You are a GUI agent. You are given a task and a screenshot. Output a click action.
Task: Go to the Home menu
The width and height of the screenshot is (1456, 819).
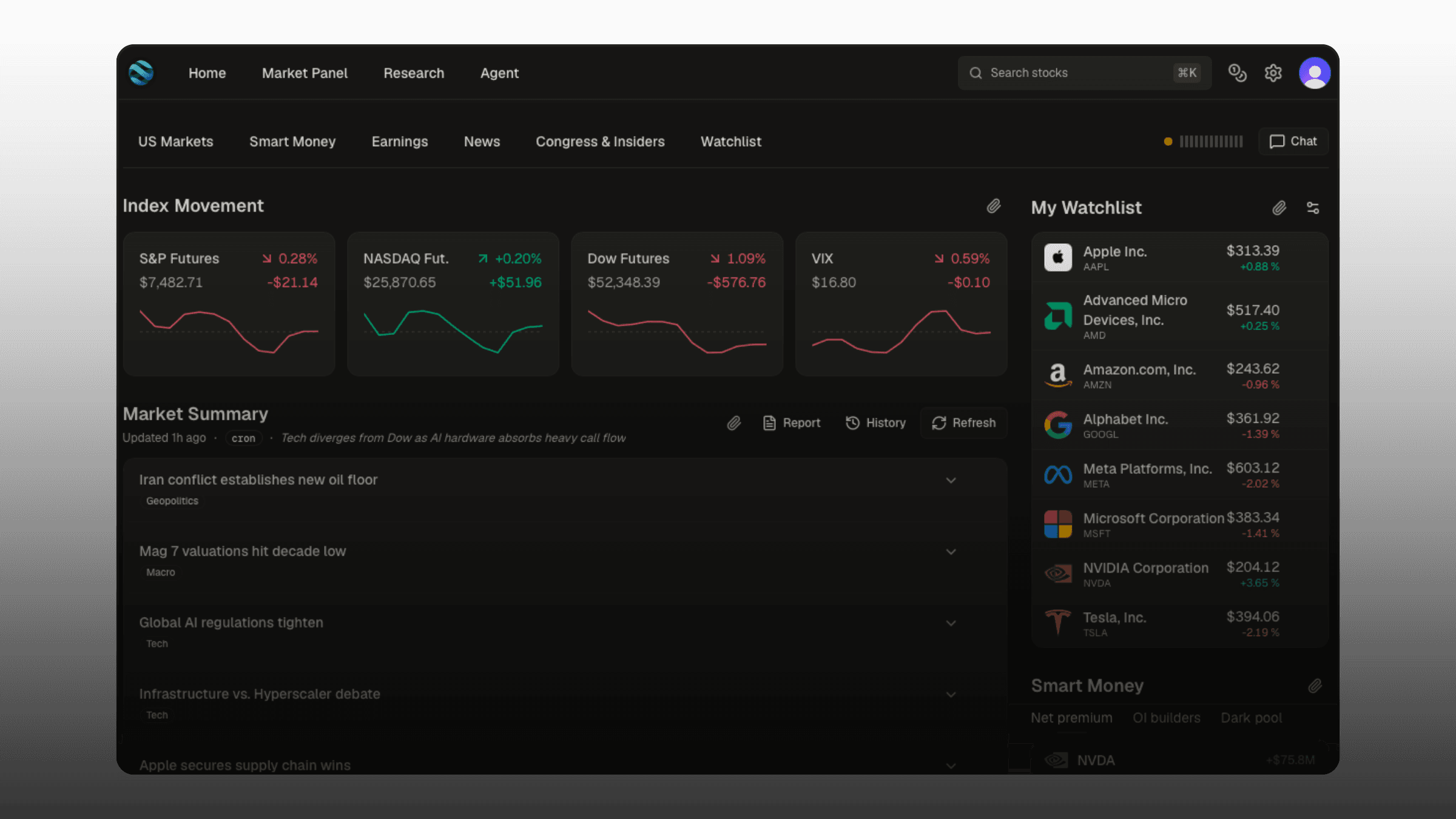point(207,73)
